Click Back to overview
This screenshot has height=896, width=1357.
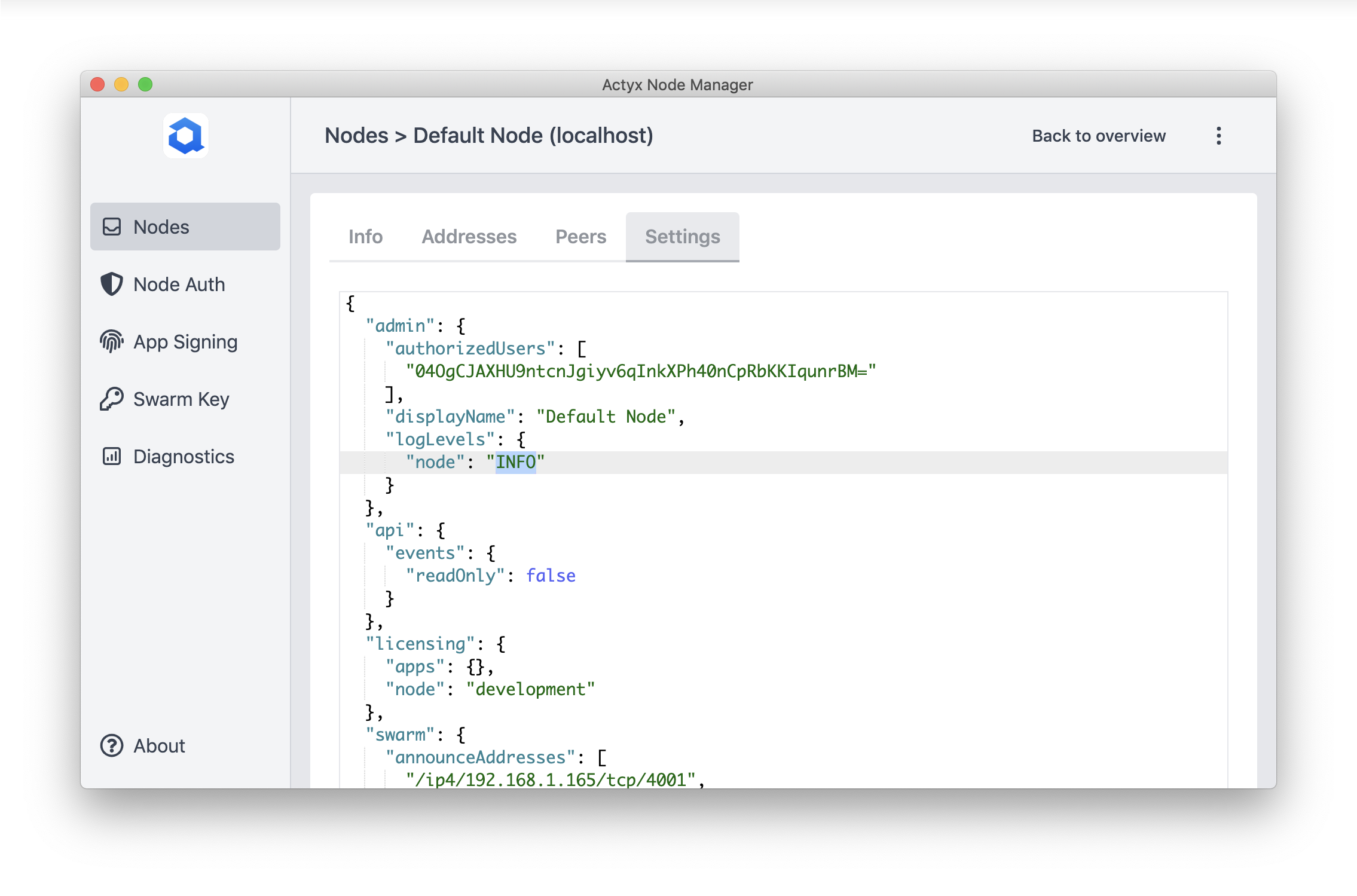(x=1099, y=136)
